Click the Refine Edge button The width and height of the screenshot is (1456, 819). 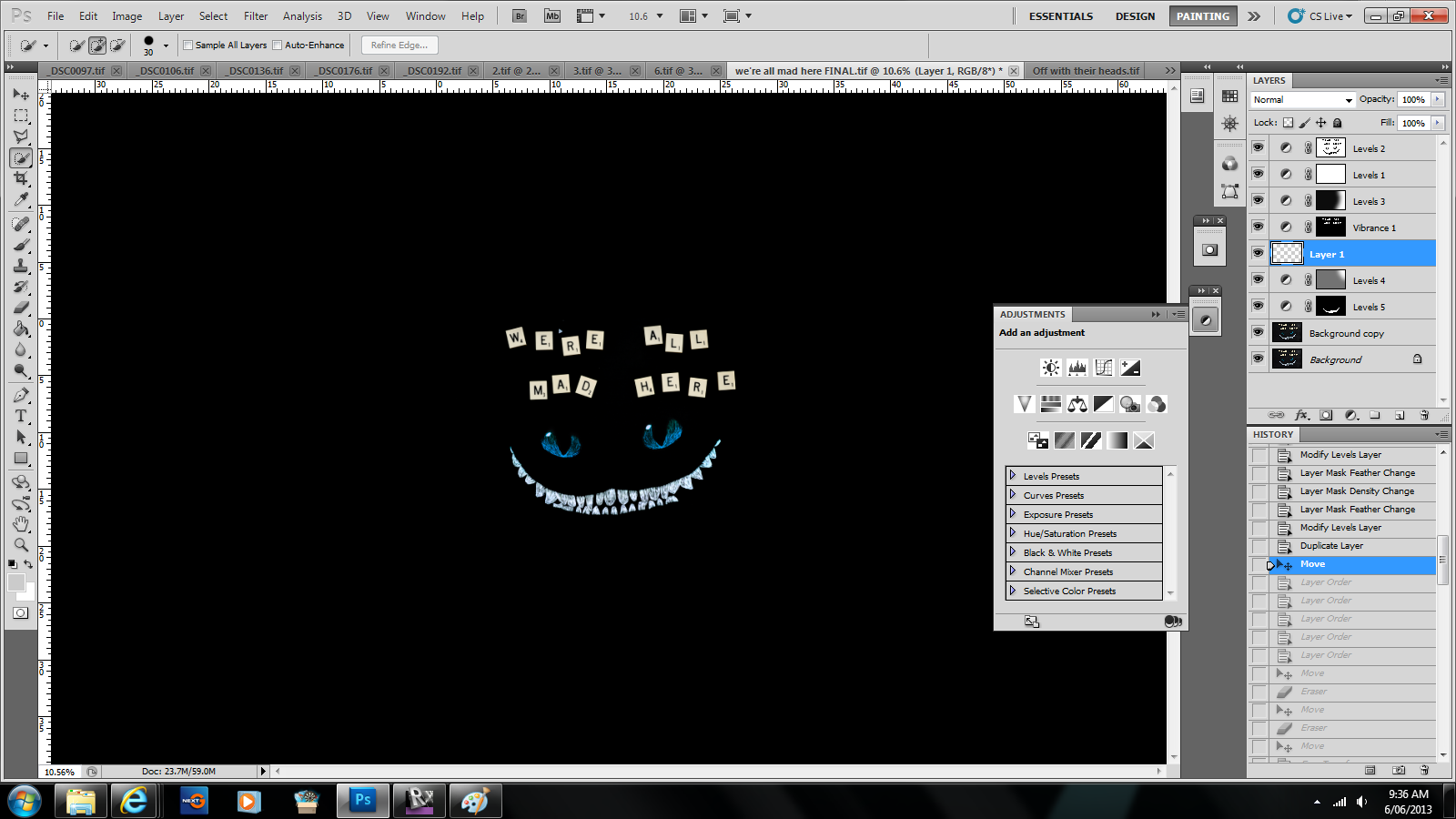coord(399,45)
